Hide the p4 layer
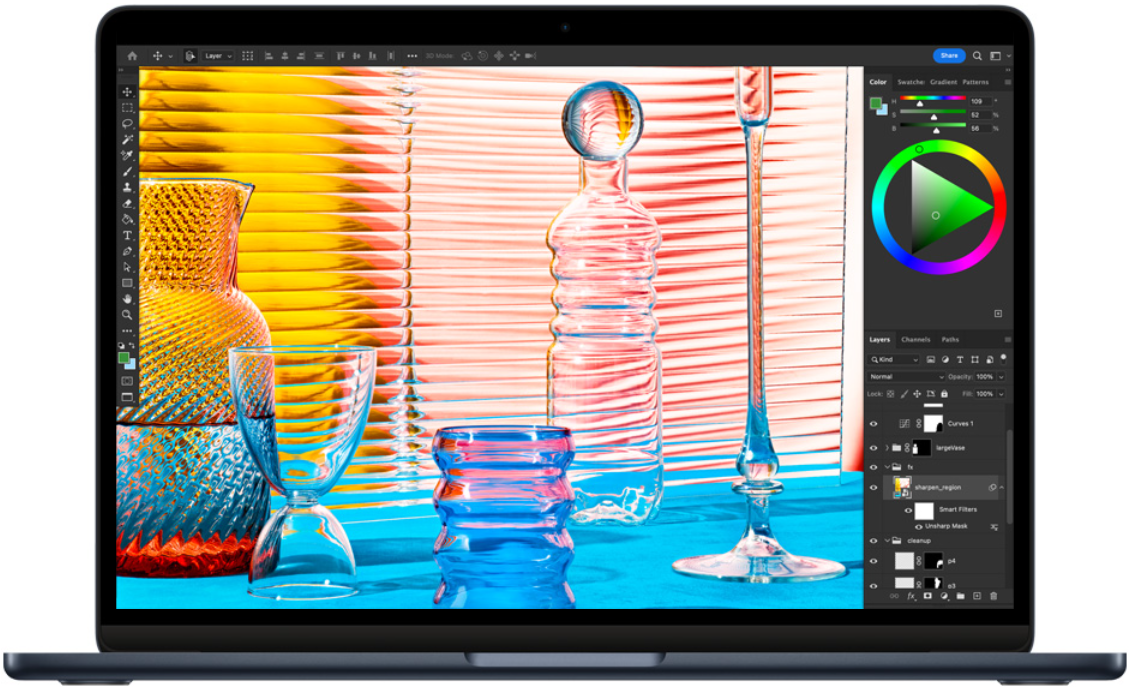 point(874,561)
